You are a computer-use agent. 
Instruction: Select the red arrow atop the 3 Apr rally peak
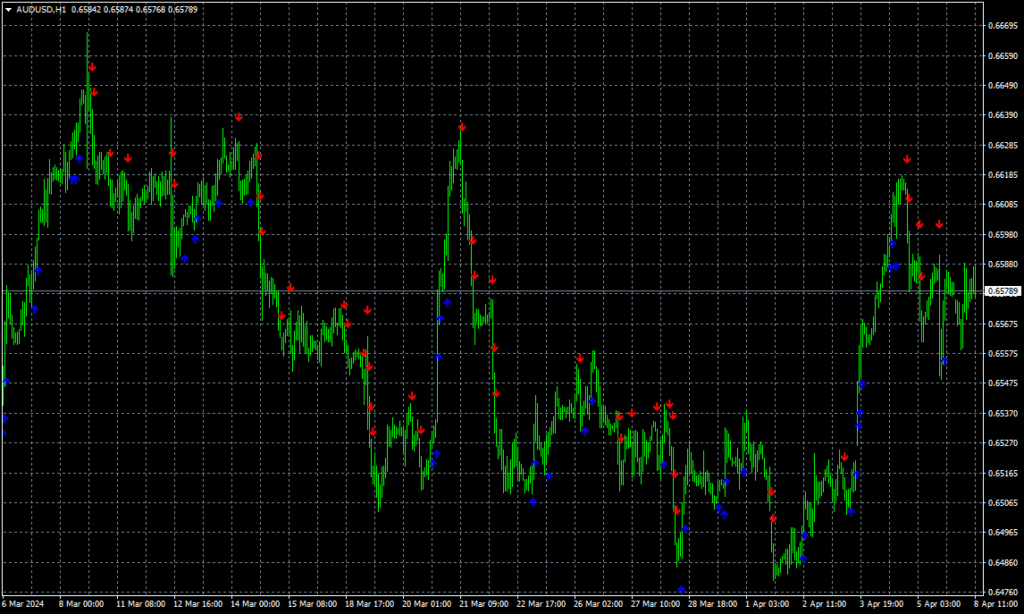(x=907, y=159)
